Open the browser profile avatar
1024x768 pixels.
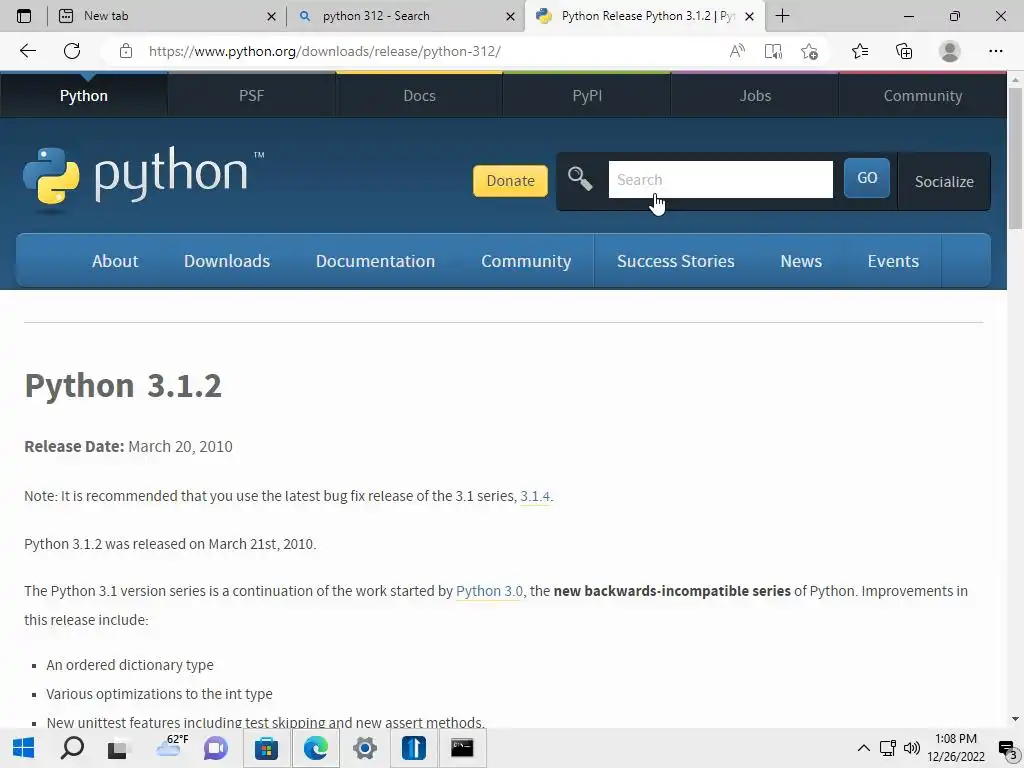click(950, 51)
